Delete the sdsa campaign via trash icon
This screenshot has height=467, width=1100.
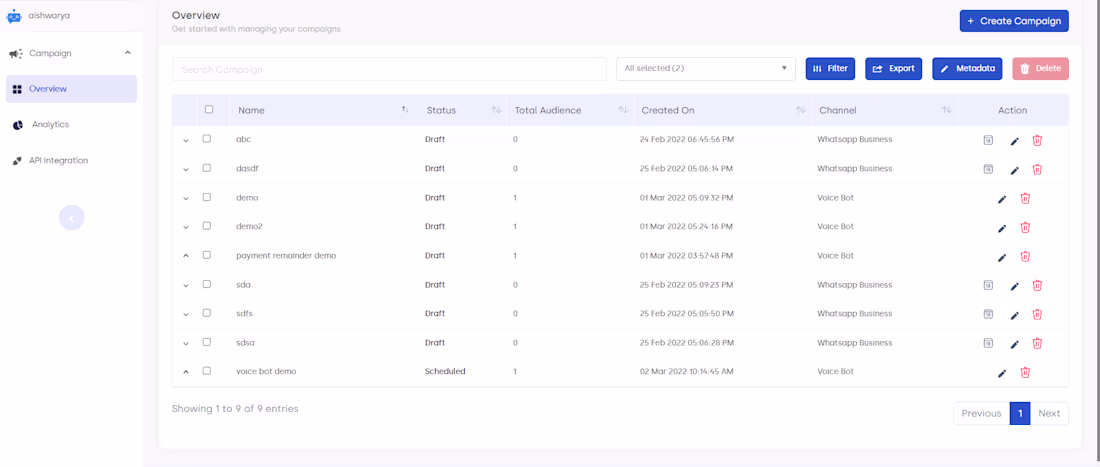(1037, 343)
